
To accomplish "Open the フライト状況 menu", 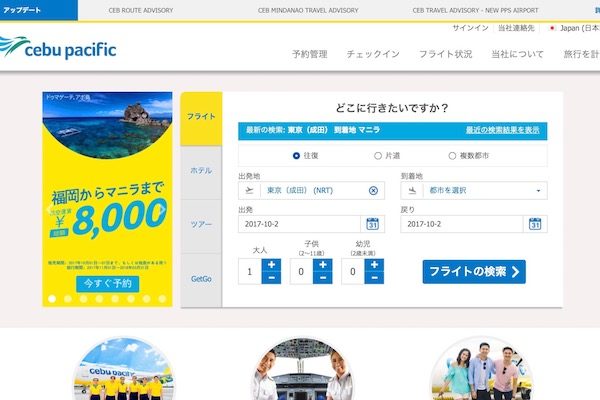I will [445, 54].
